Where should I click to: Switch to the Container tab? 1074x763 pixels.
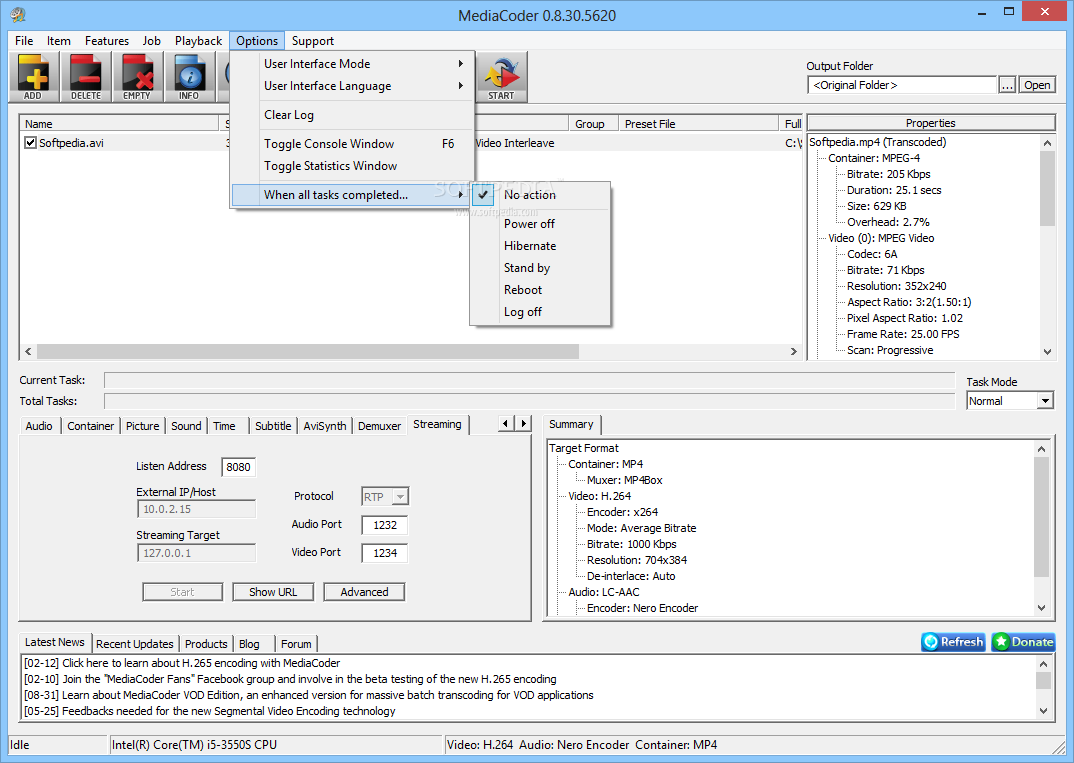pos(90,426)
